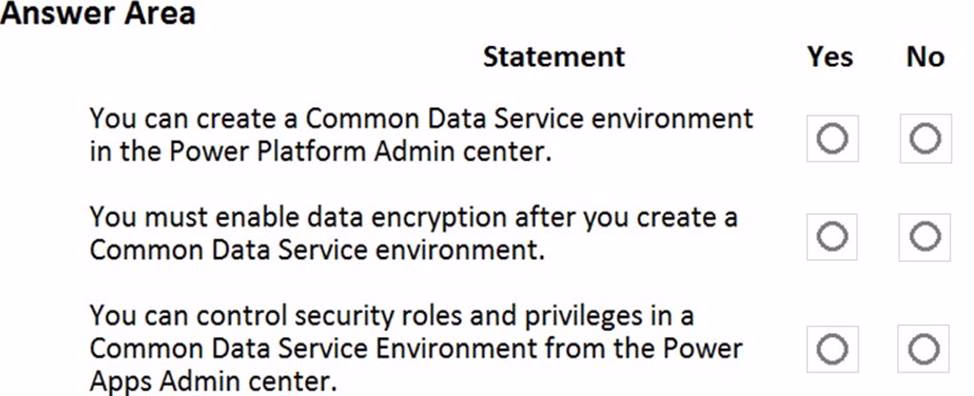974x396 pixels.
Task: Select Yes for creating environment in Power Platform
Action: pyautogui.click(x=832, y=138)
